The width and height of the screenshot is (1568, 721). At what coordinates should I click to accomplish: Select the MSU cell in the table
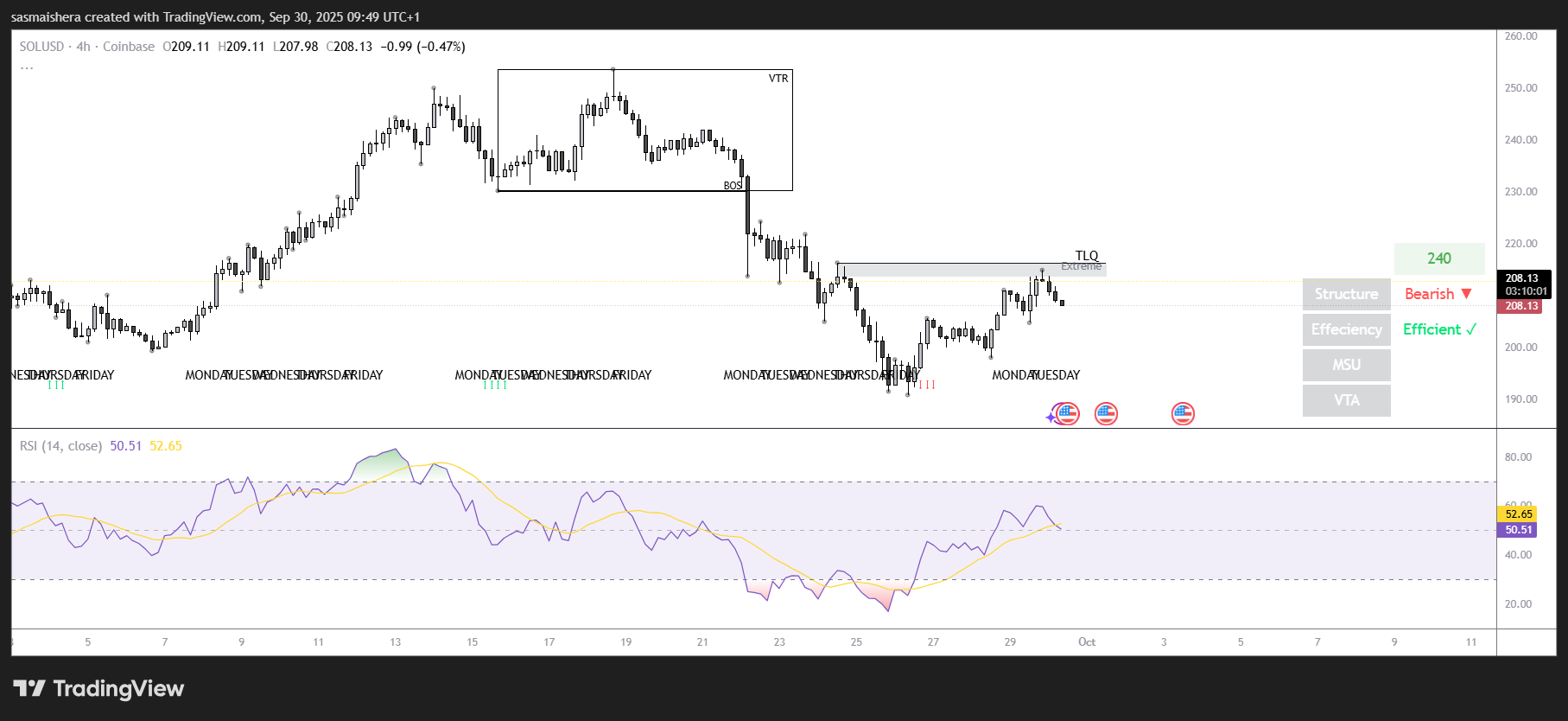pyautogui.click(x=1346, y=365)
